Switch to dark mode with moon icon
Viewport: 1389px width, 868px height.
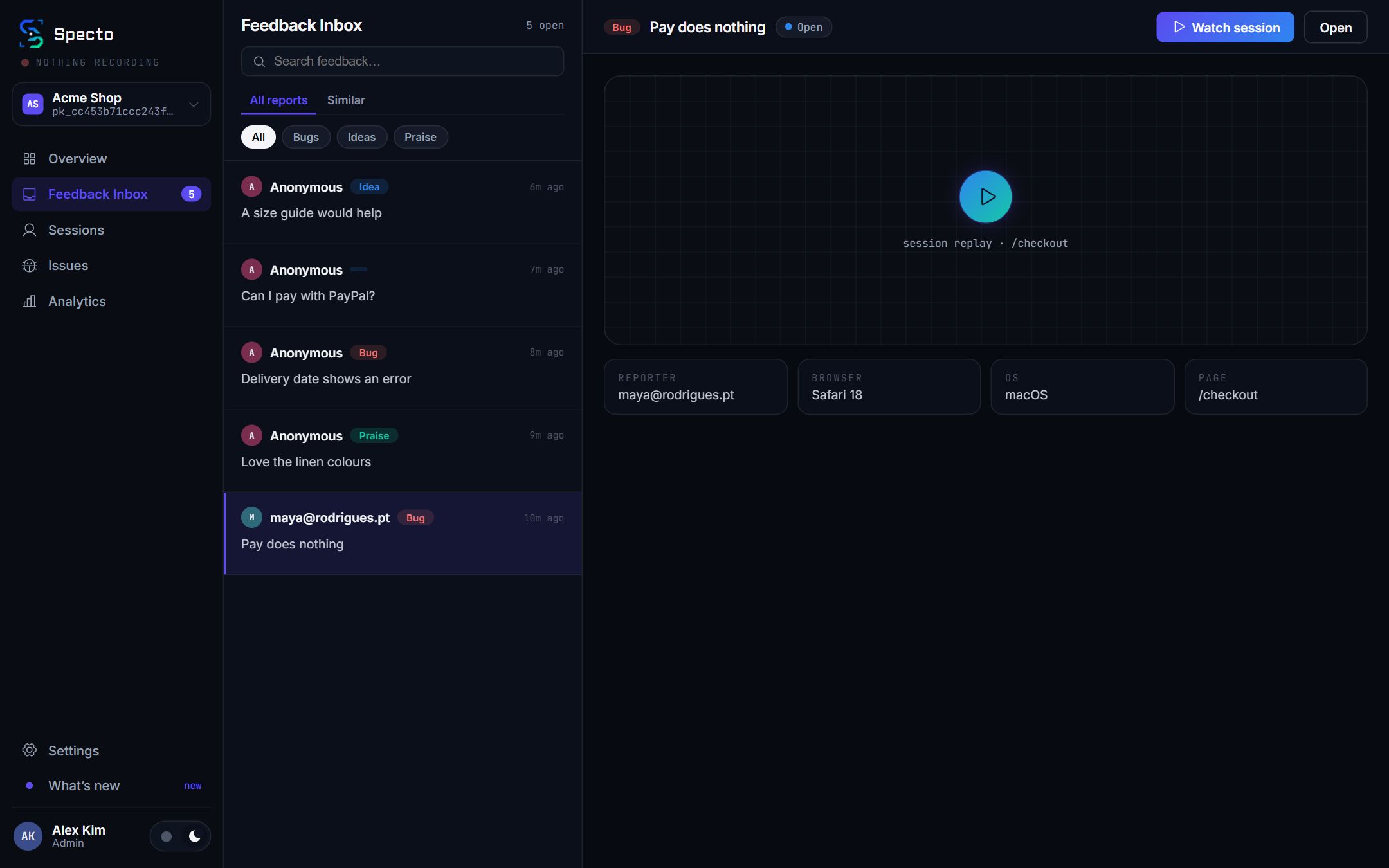coord(194,836)
